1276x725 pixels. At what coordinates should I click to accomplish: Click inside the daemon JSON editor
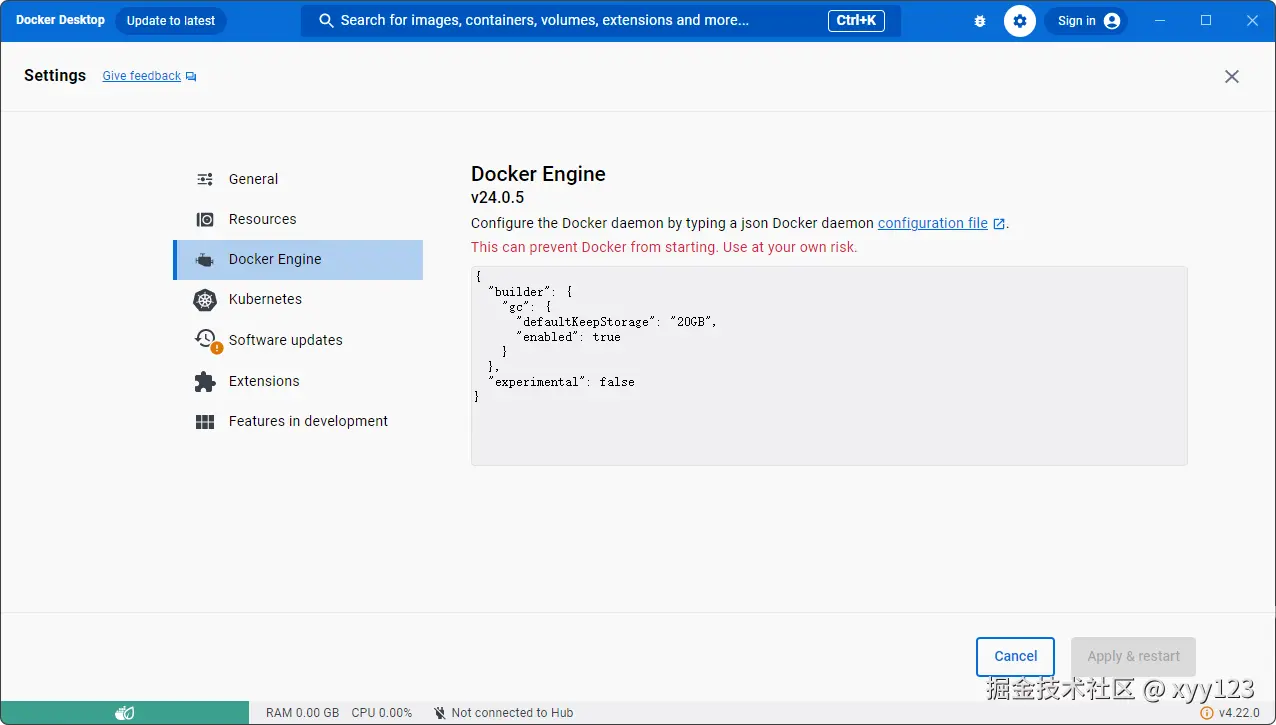coord(828,420)
